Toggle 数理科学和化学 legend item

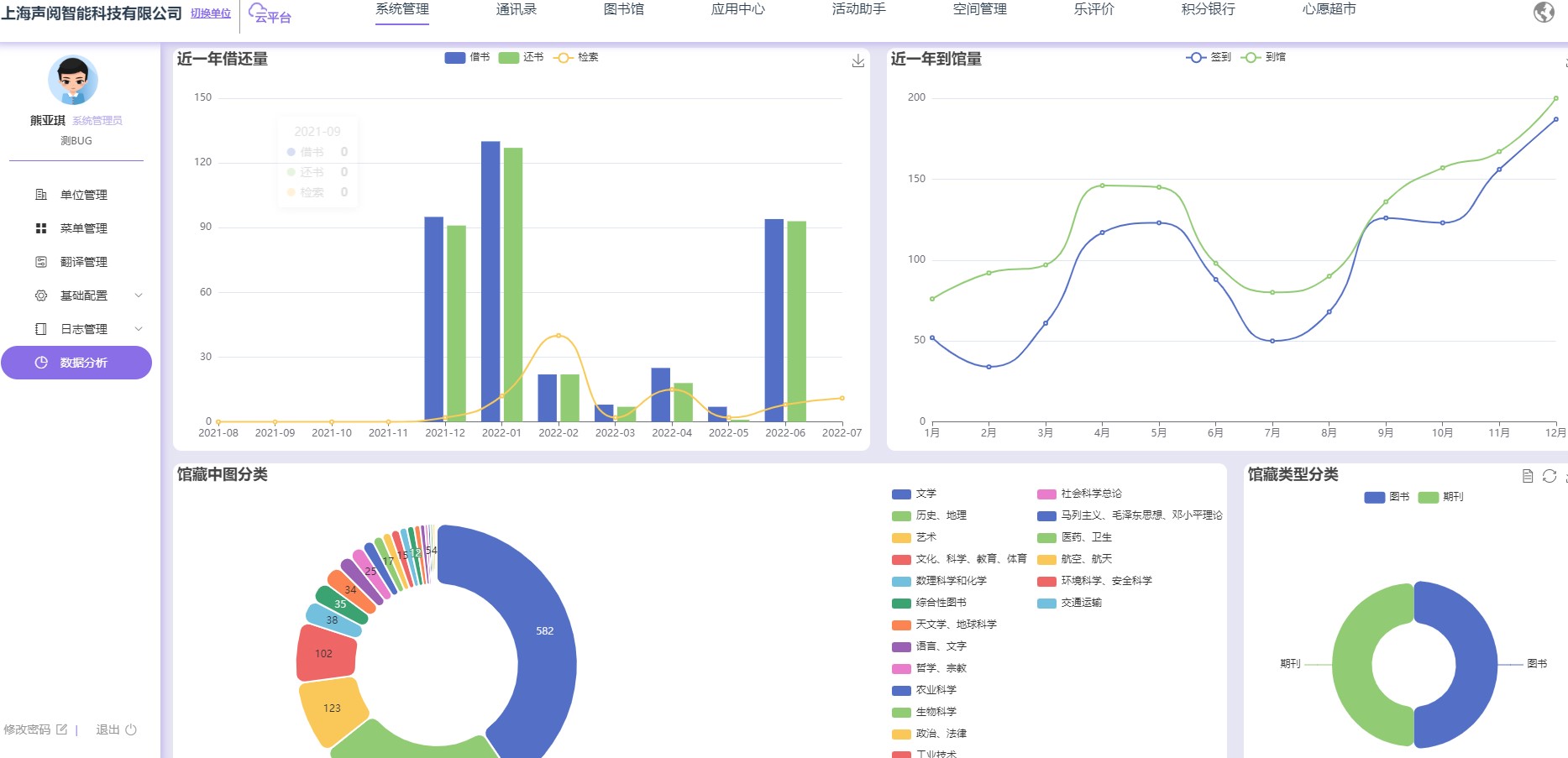point(939,581)
